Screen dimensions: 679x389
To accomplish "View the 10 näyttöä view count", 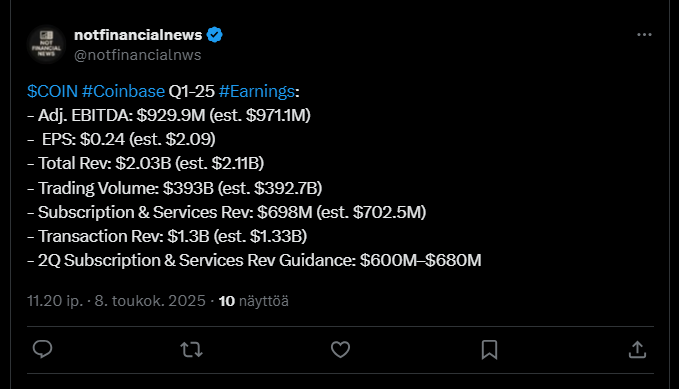I will 253,301.
